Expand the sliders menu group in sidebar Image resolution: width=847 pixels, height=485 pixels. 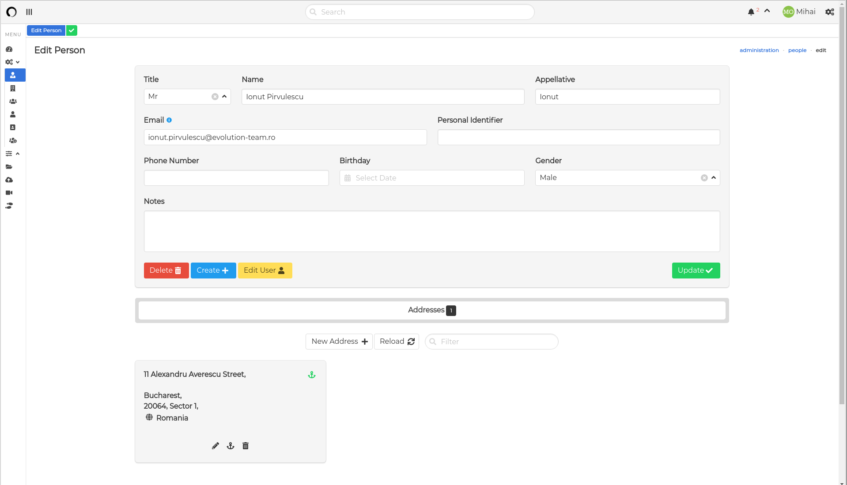[12, 154]
